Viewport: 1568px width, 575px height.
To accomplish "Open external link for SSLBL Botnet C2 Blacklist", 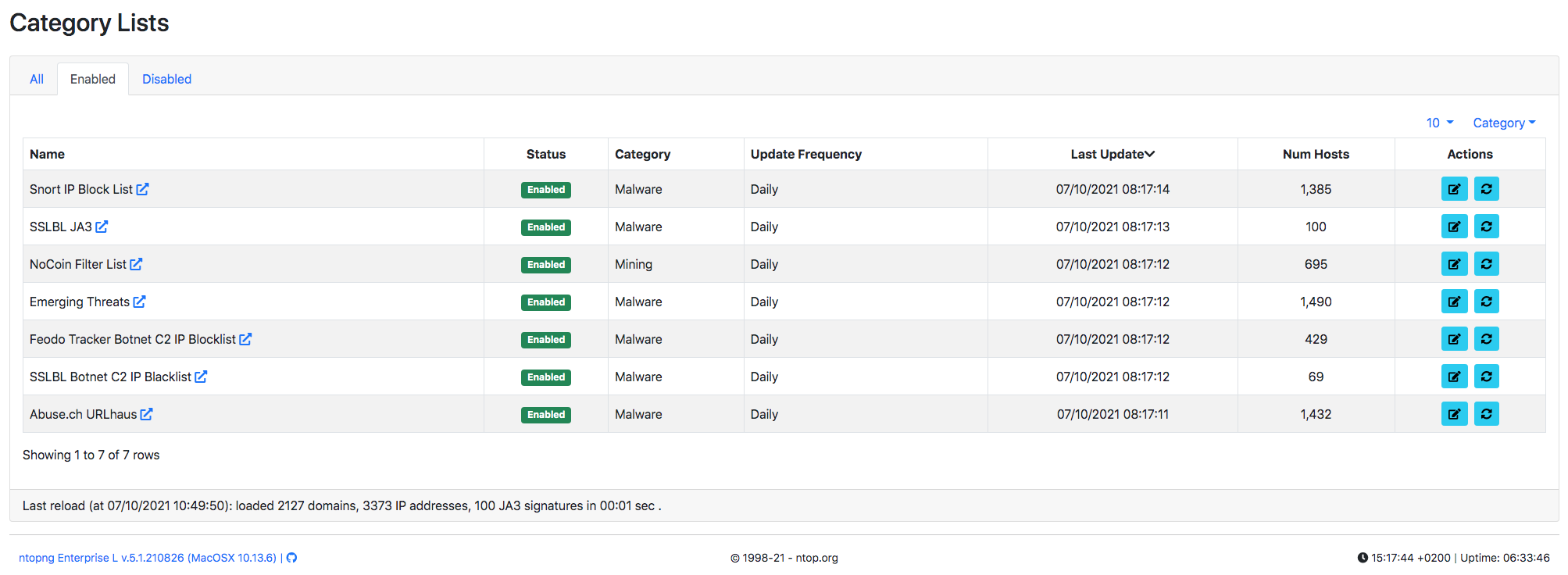I will click(201, 377).
